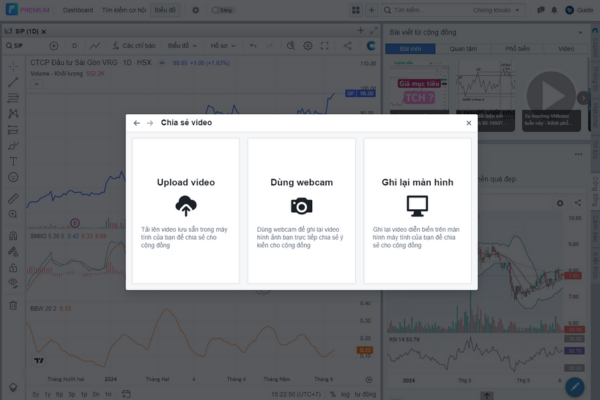Open the Dashboard menu item
This screenshot has height=400, width=600.
(x=78, y=10)
